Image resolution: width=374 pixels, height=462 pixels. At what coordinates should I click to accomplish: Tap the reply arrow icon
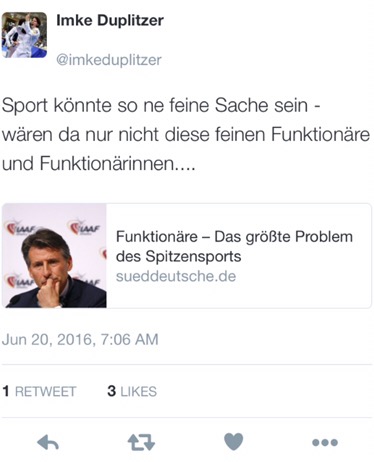click(48, 442)
